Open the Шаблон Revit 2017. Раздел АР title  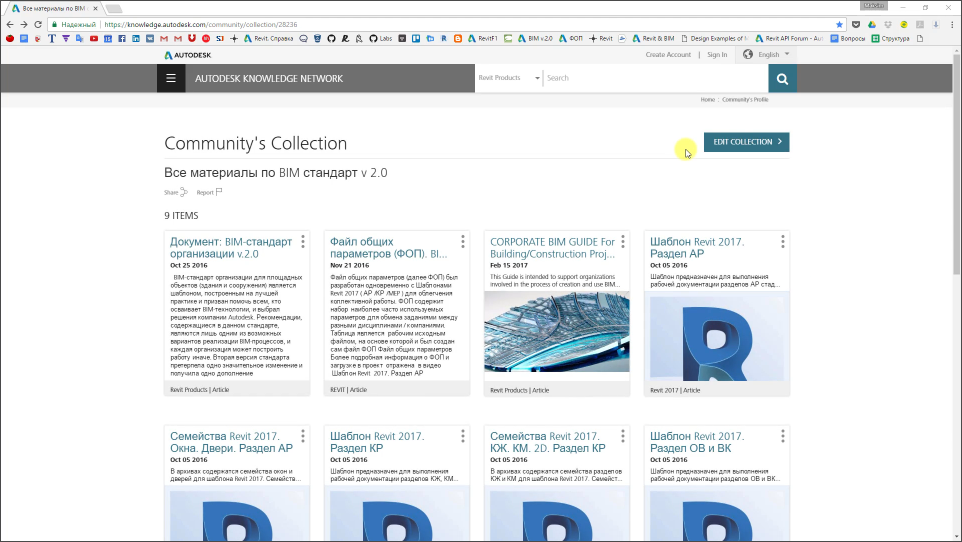click(x=697, y=248)
